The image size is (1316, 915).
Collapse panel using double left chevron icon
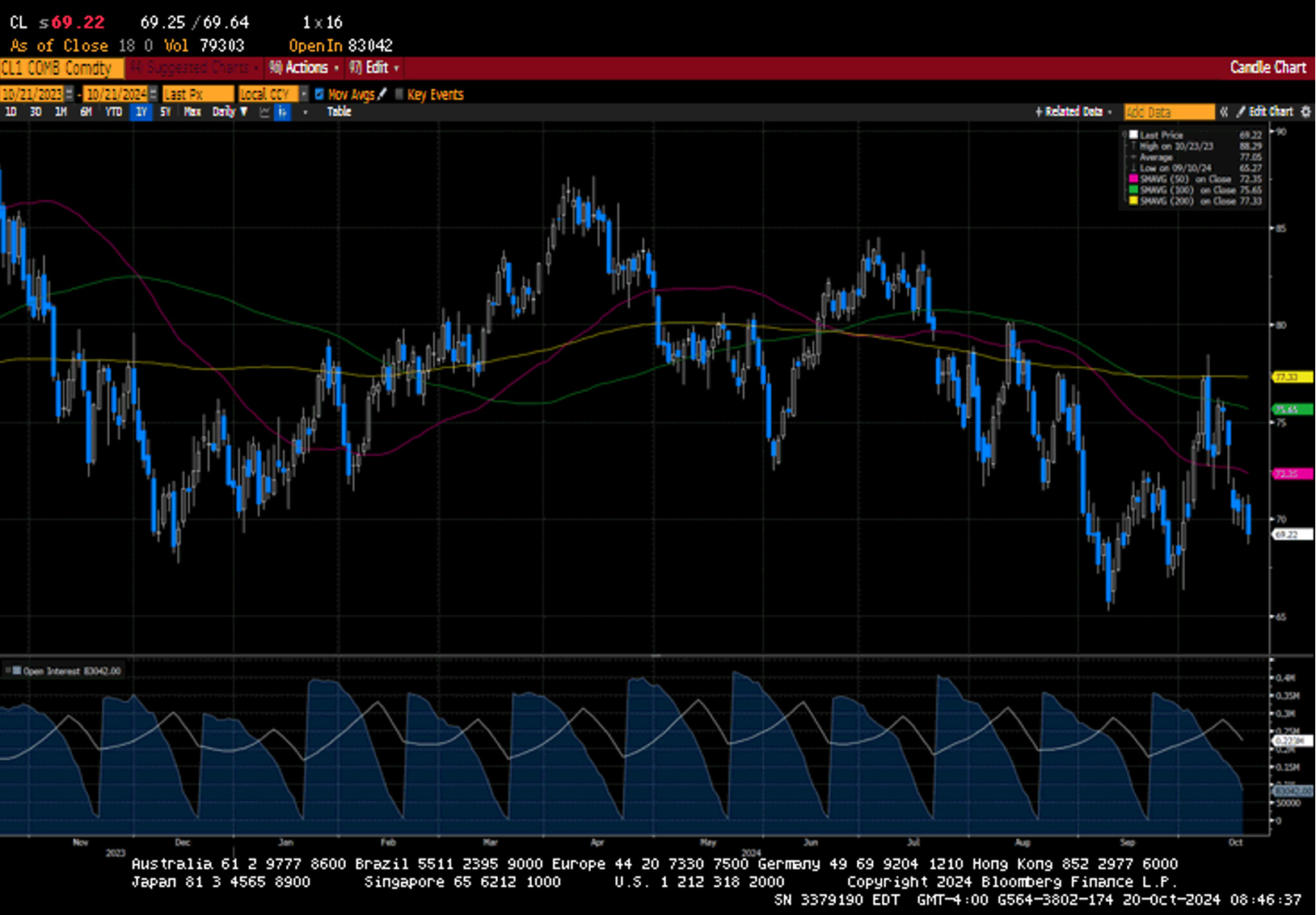pos(1224,112)
